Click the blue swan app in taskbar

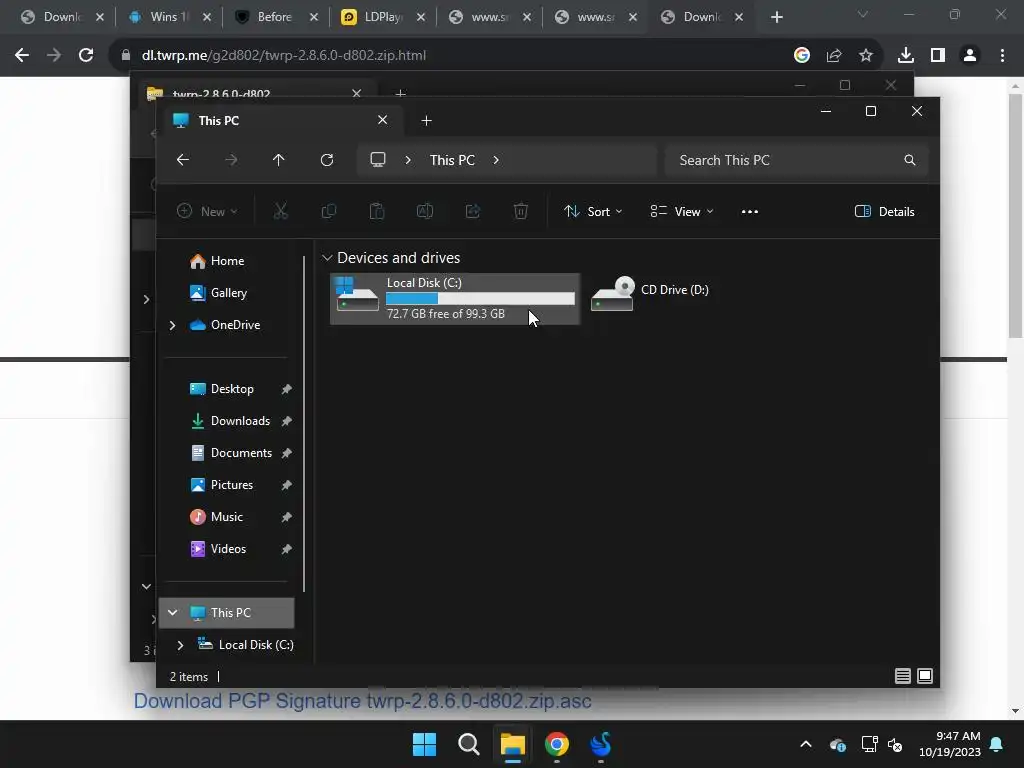click(x=601, y=744)
